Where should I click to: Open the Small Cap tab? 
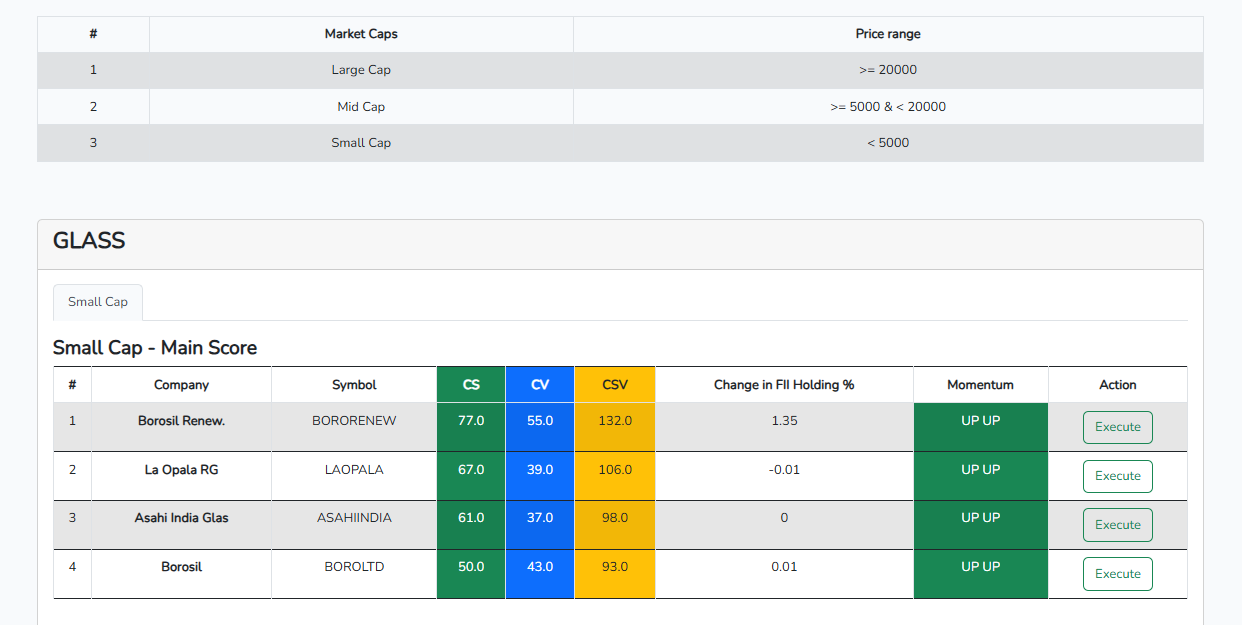[x=98, y=302]
